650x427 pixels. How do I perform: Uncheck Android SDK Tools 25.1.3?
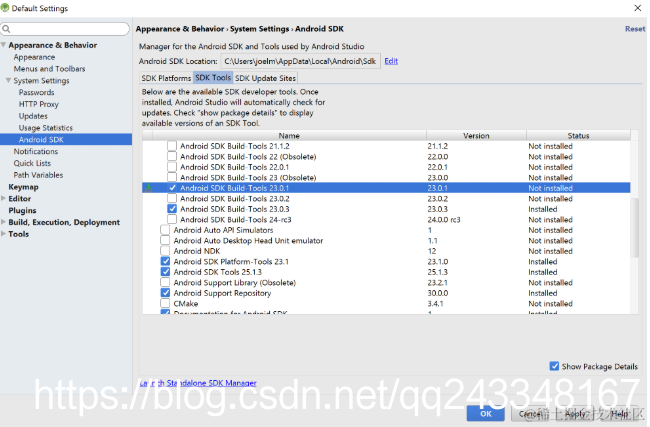(165, 272)
